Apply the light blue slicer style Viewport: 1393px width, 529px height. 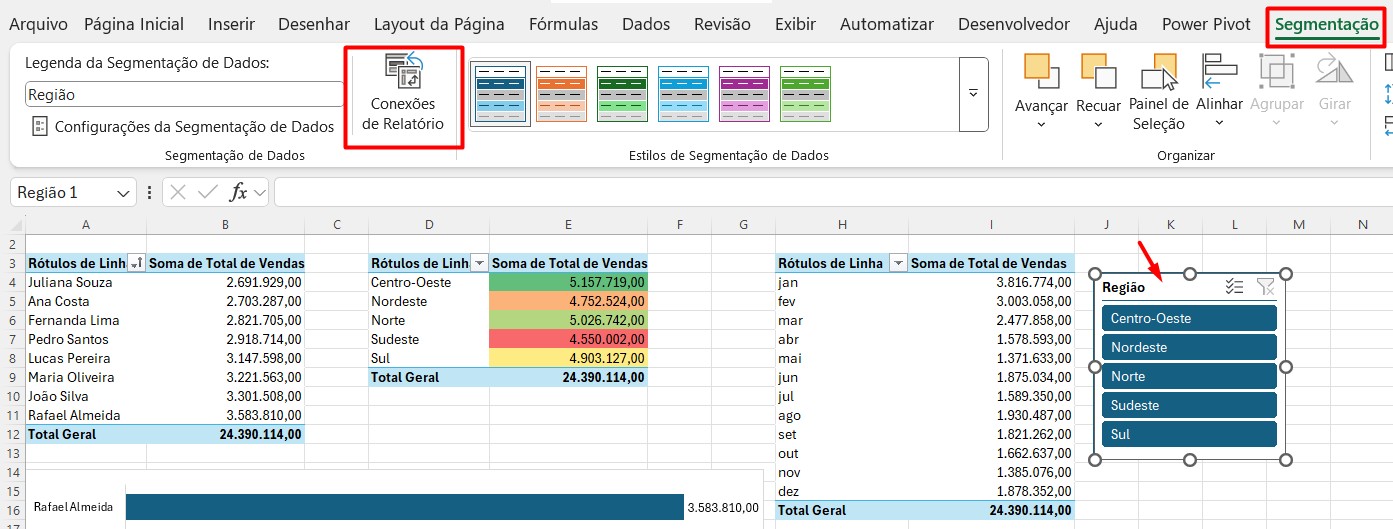[x=683, y=94]
